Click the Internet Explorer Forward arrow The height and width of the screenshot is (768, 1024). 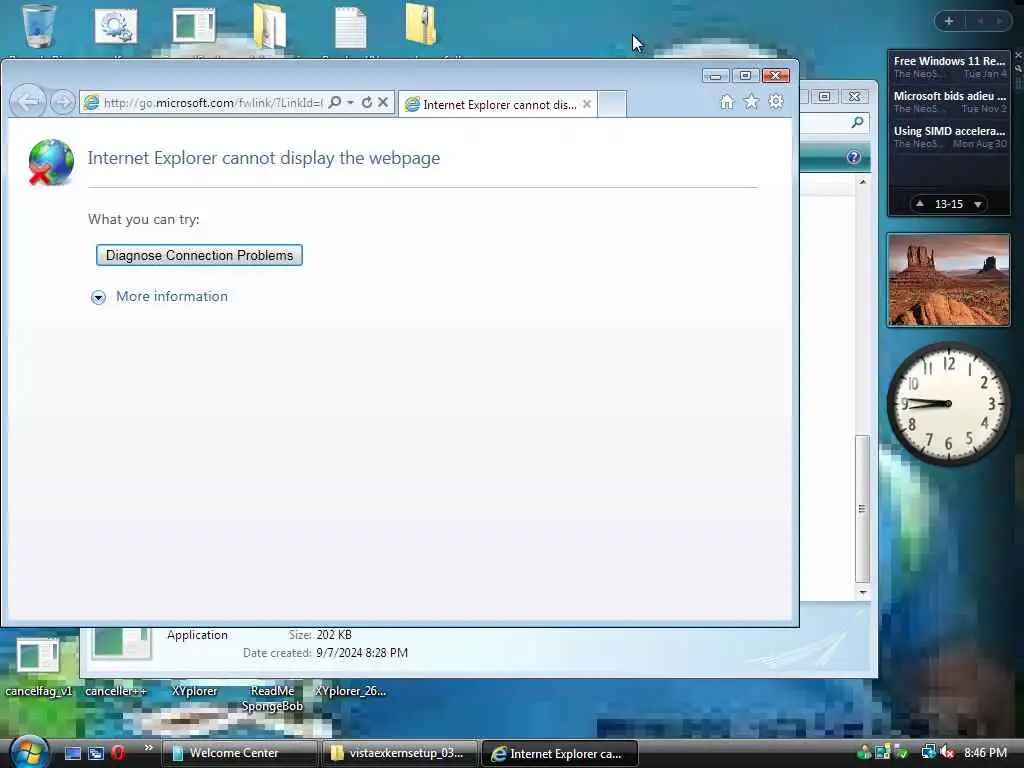click(62, 102)
